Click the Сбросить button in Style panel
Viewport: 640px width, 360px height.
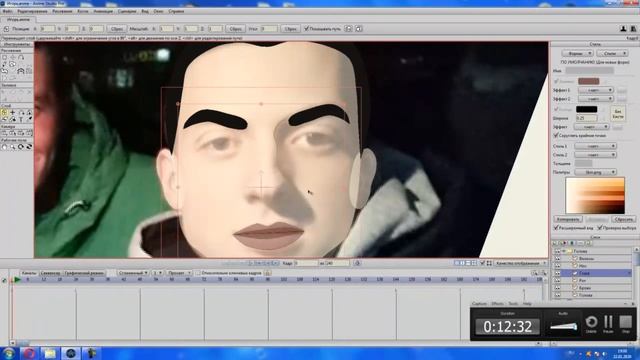[623, 219]
